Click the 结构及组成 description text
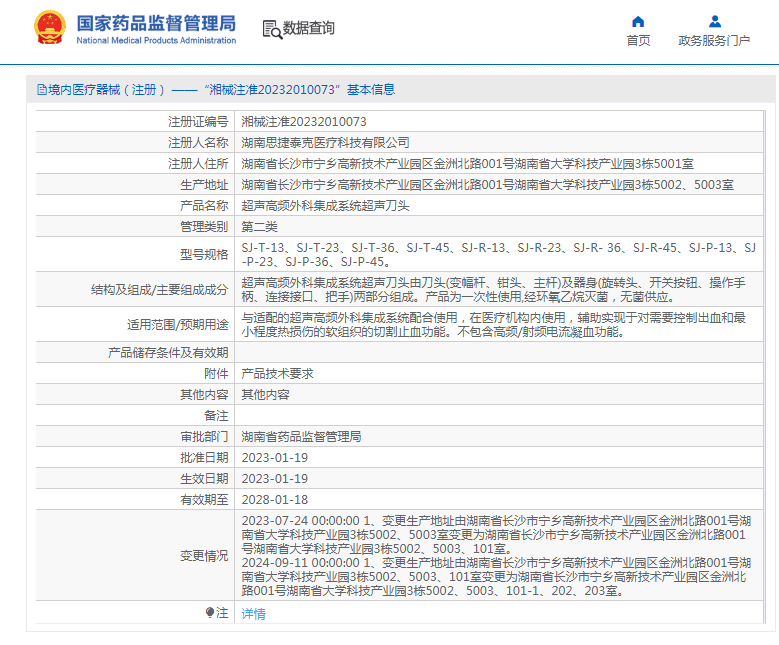779x645 pixels. 493,290
